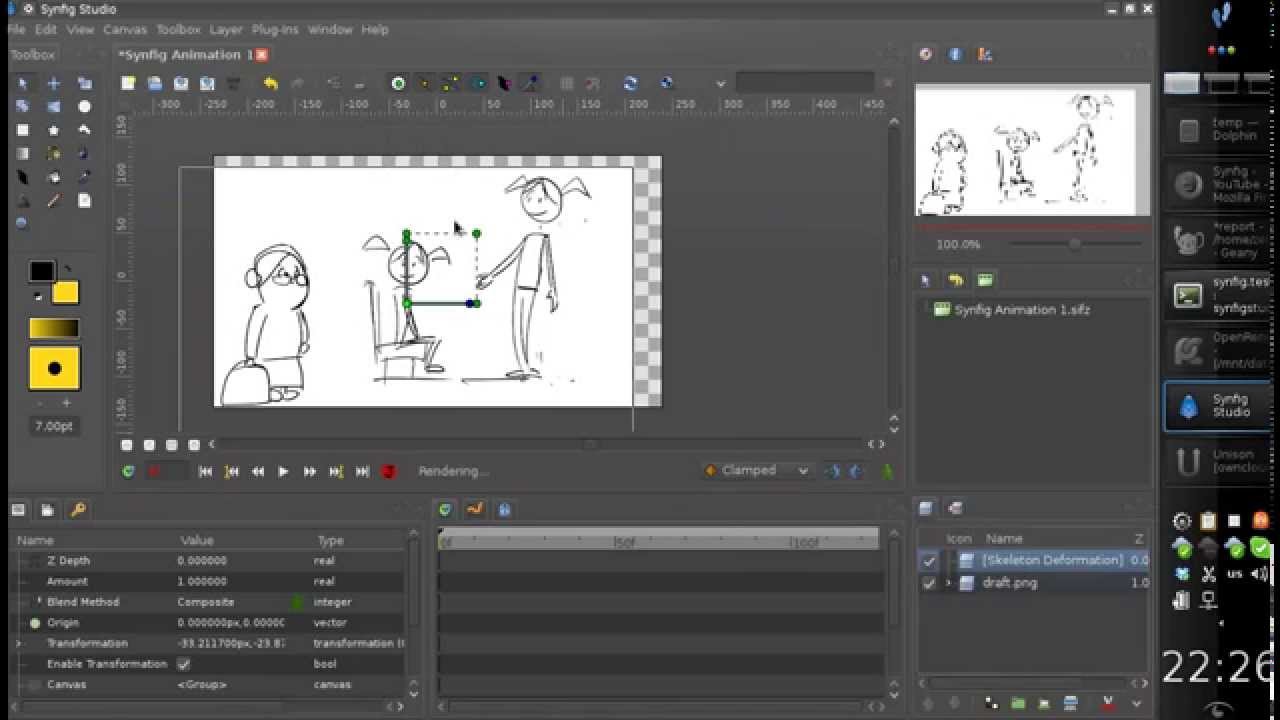Screen dimensions: 1280x720
Task: Click the Save icon in the toolbar
Action: 181,84
